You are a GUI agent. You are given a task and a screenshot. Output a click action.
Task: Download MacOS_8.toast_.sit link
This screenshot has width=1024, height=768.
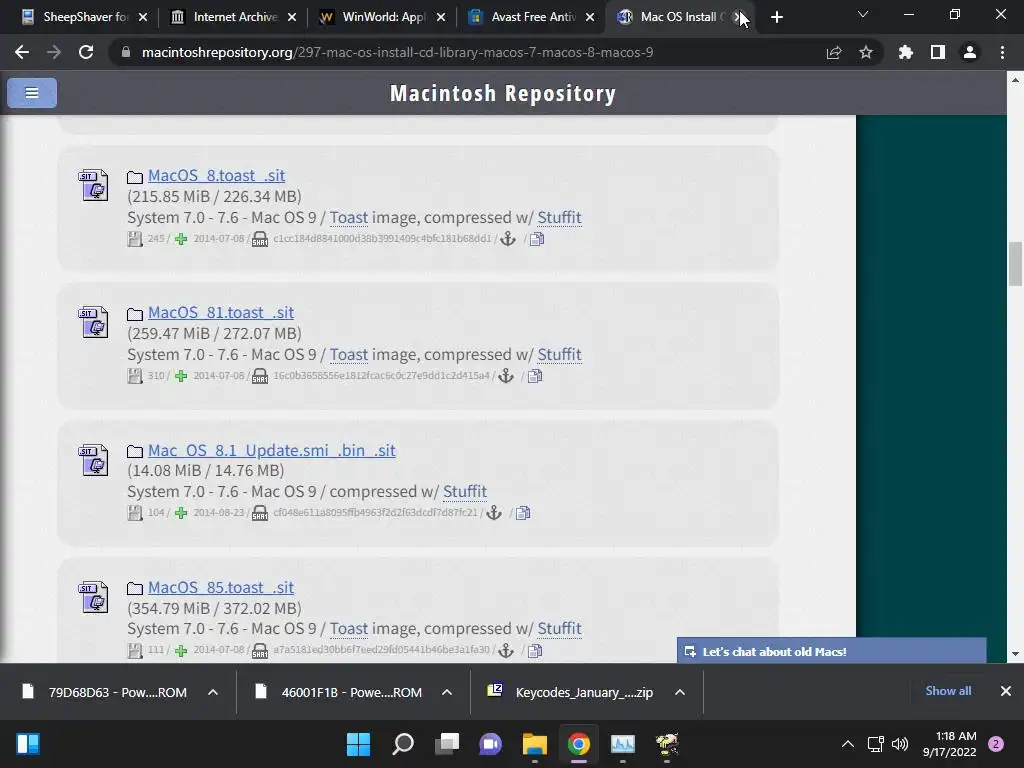(216, 176)
